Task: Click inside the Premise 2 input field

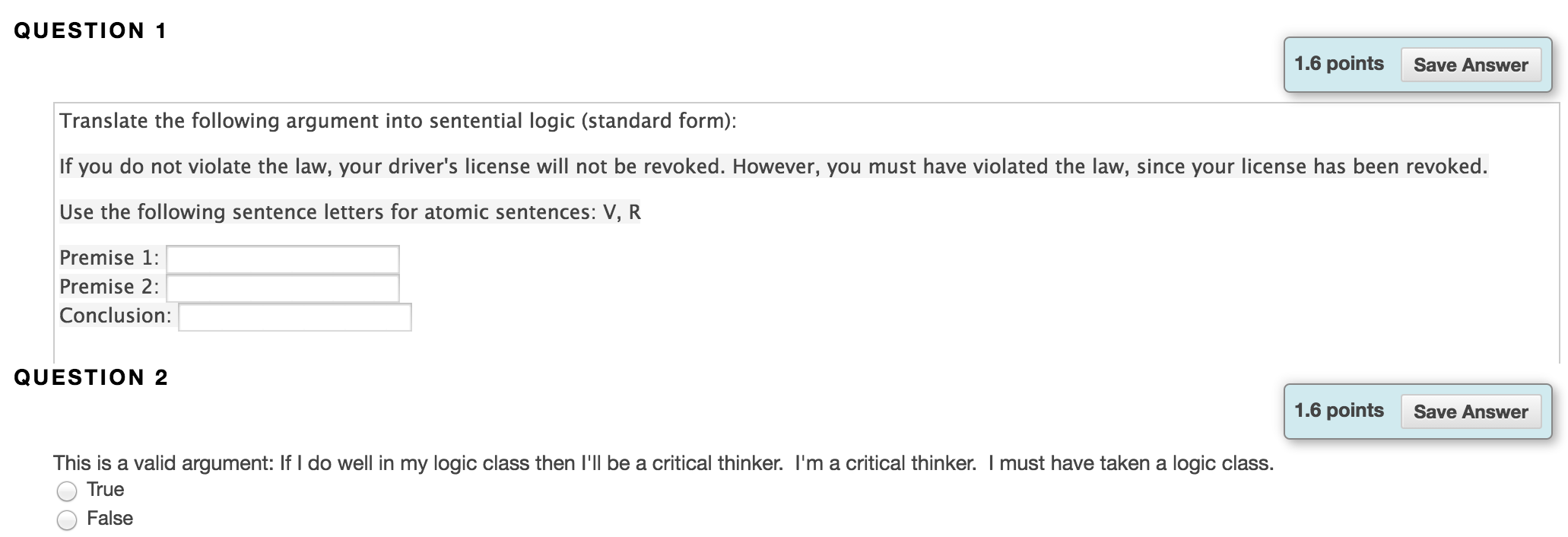Action: coord(281,288)
